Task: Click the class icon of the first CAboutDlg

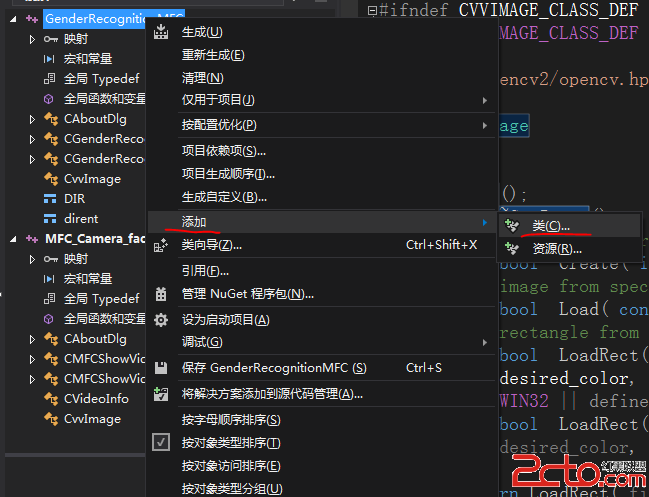Action: (x=51, y=119)
